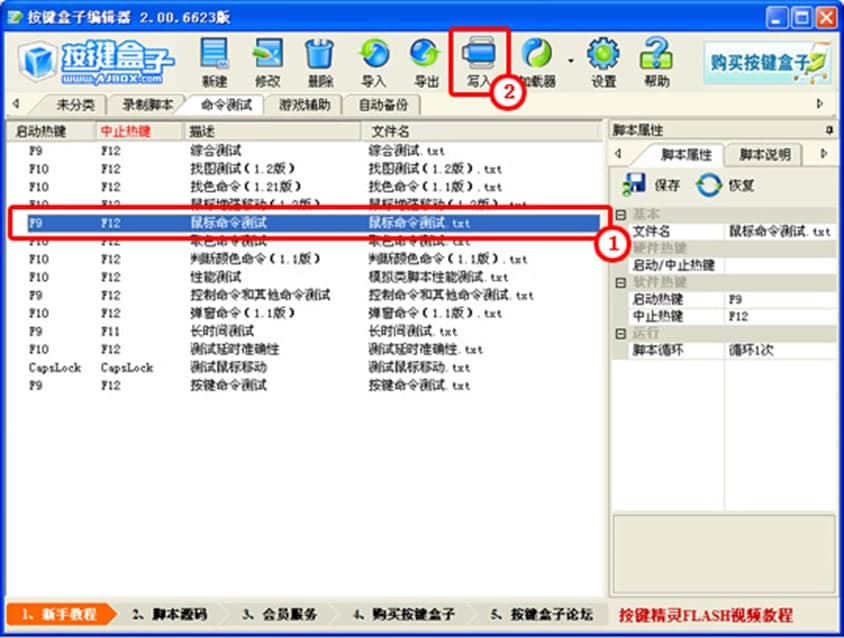Click the 启动/中止热键 value field

780,265
